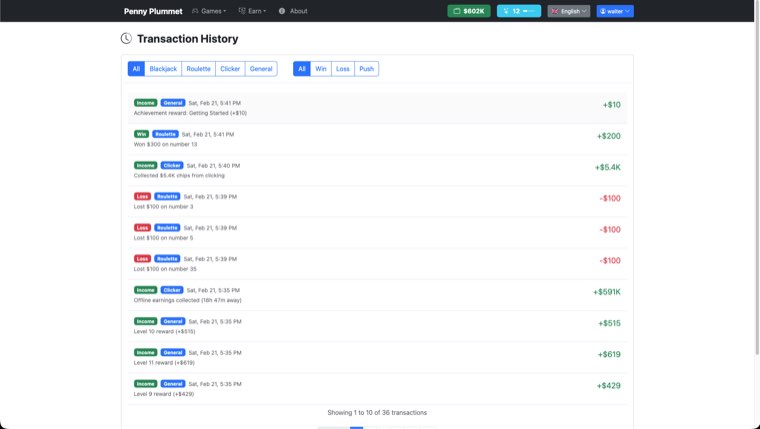760x429 pixels.
Task: Click 'Lost $100 on number 5' text
Action: (x=163, y=238)
